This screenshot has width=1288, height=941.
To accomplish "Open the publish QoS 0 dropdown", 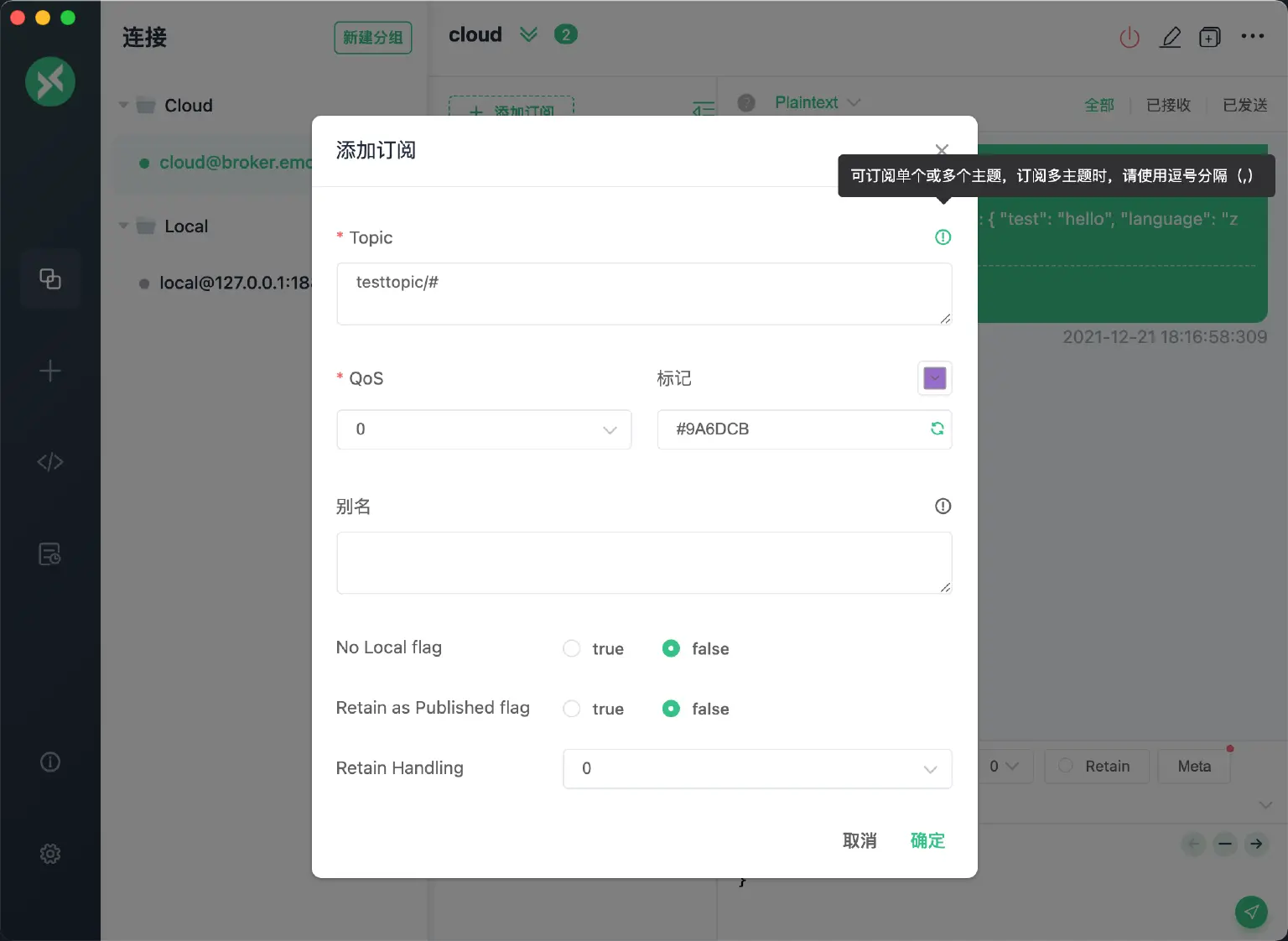I will 1004,767.
